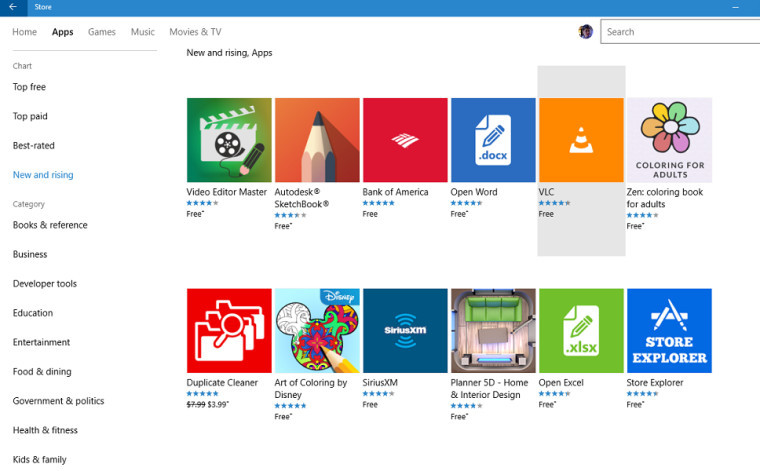Click the $7.99 $3.99 price text
The height and width of the screenshot is (471, 760).
[x=207, y=405]
